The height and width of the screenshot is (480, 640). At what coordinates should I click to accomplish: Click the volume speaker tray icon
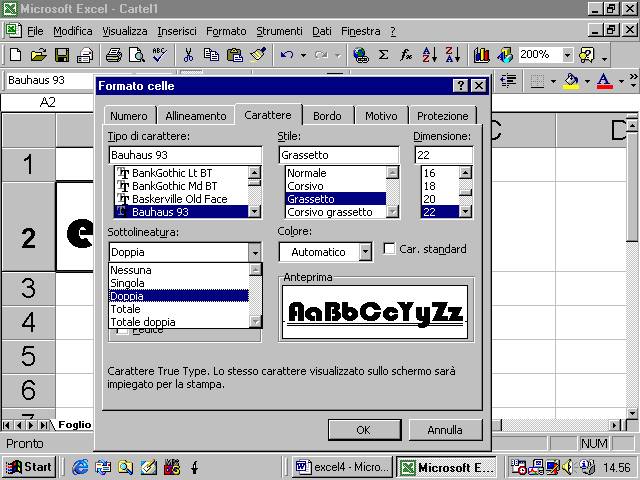pyautogui.click(x=567, y=467)
